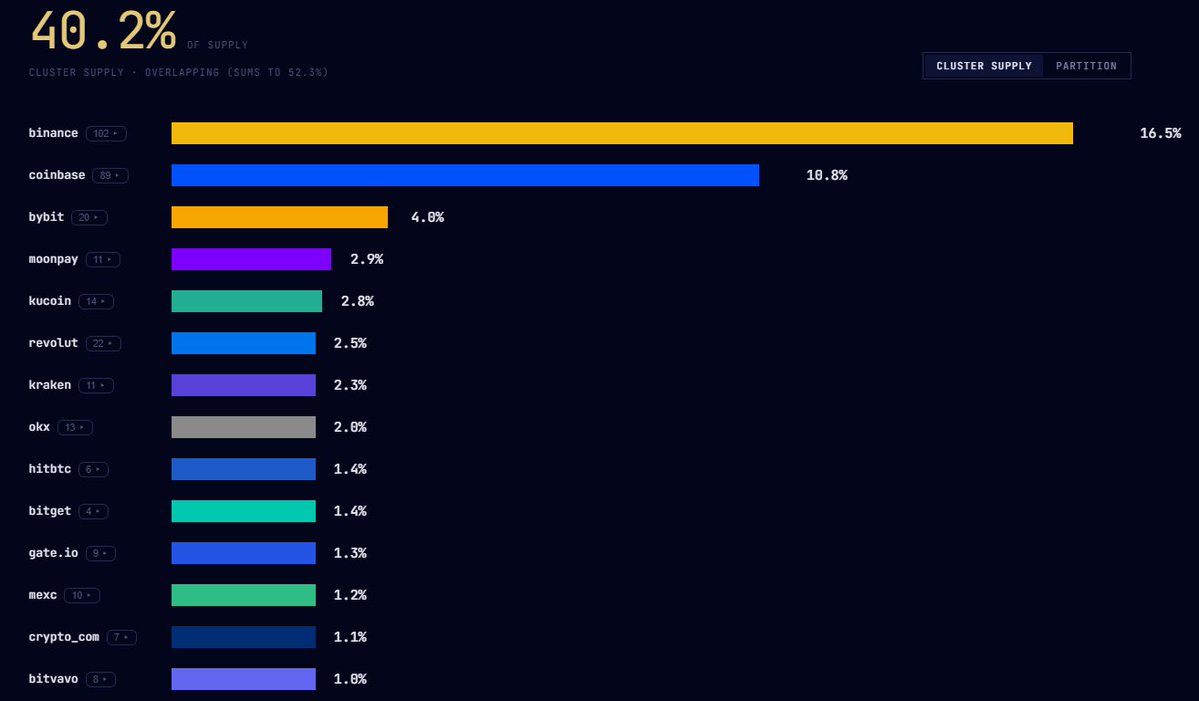Click the lavender bitvavo bar
The image size is (1199, 701).
click(x=243, y=680)
